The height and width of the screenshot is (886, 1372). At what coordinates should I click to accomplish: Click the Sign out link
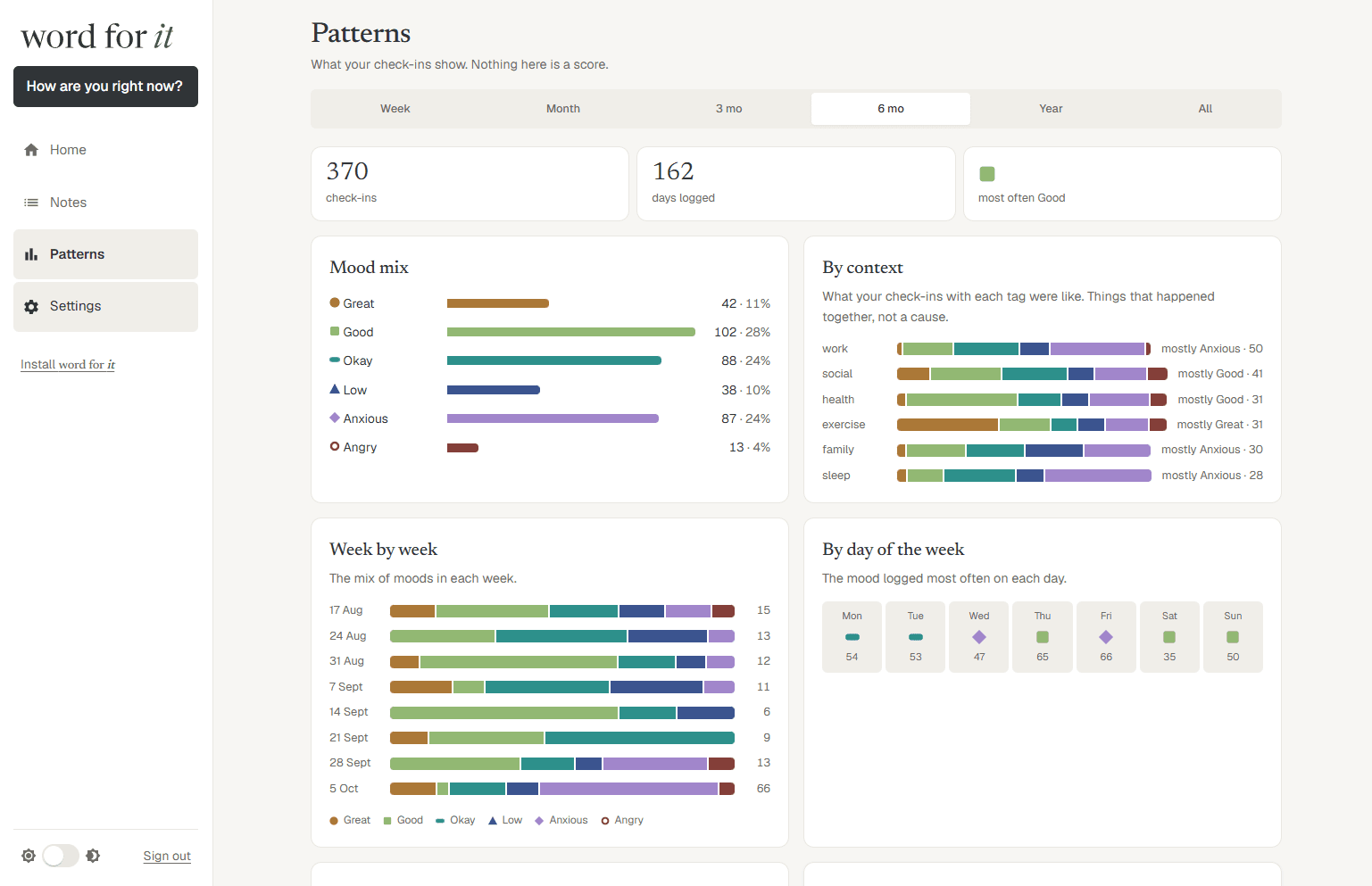[x=167, y=856]
